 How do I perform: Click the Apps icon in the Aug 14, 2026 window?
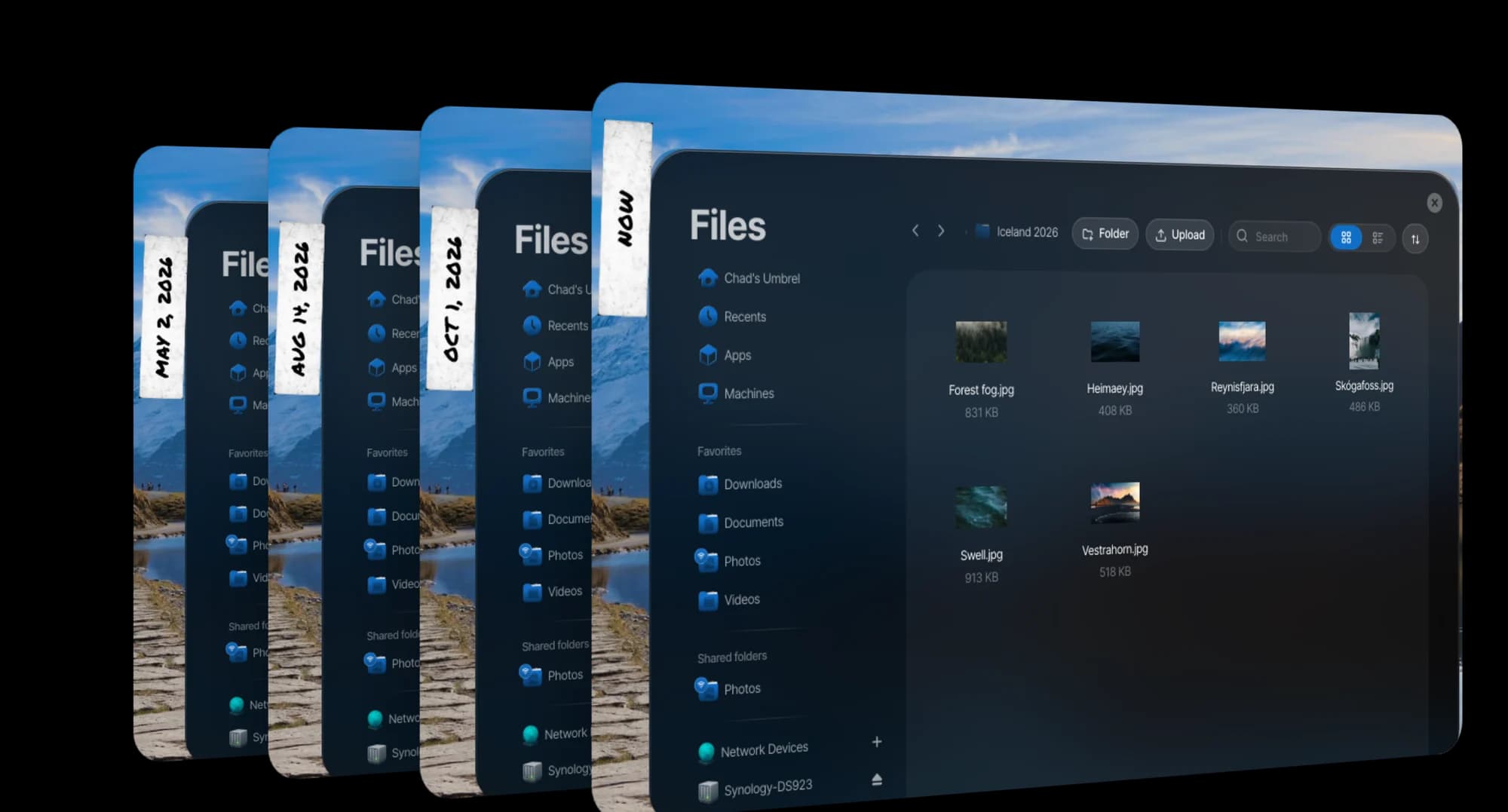point(376,367)
